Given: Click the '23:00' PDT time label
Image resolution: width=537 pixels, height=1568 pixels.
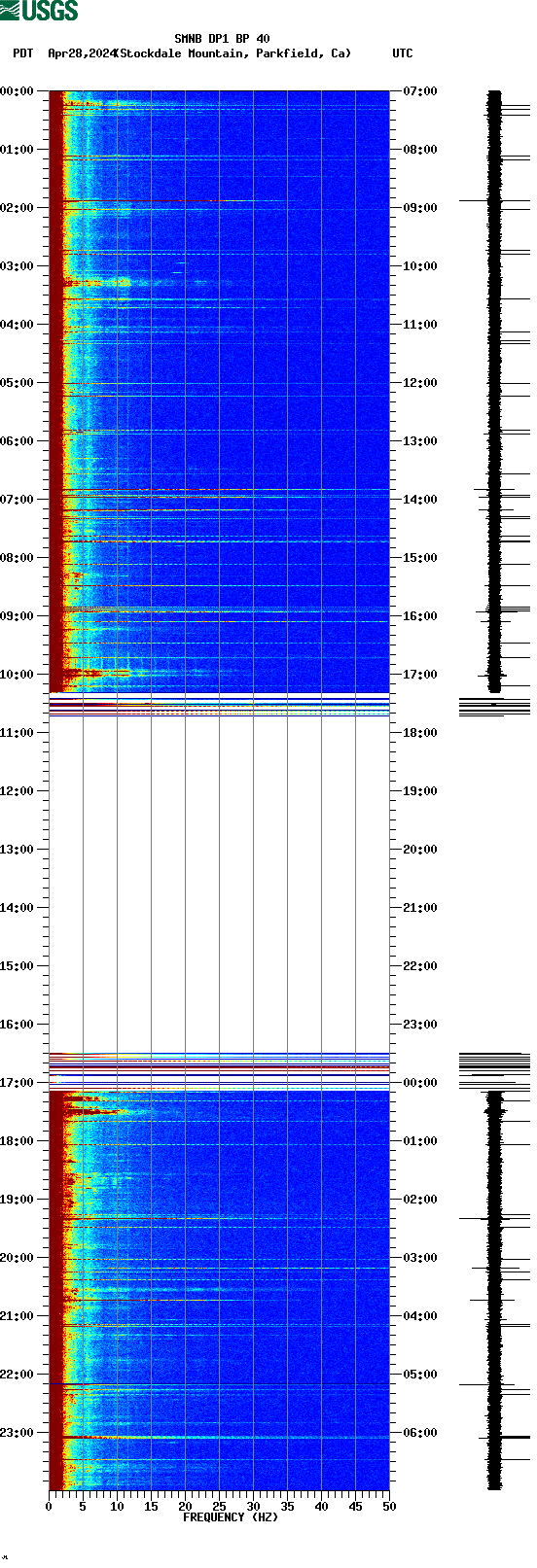Looking at the screenshot, I should coord(17,1432).
